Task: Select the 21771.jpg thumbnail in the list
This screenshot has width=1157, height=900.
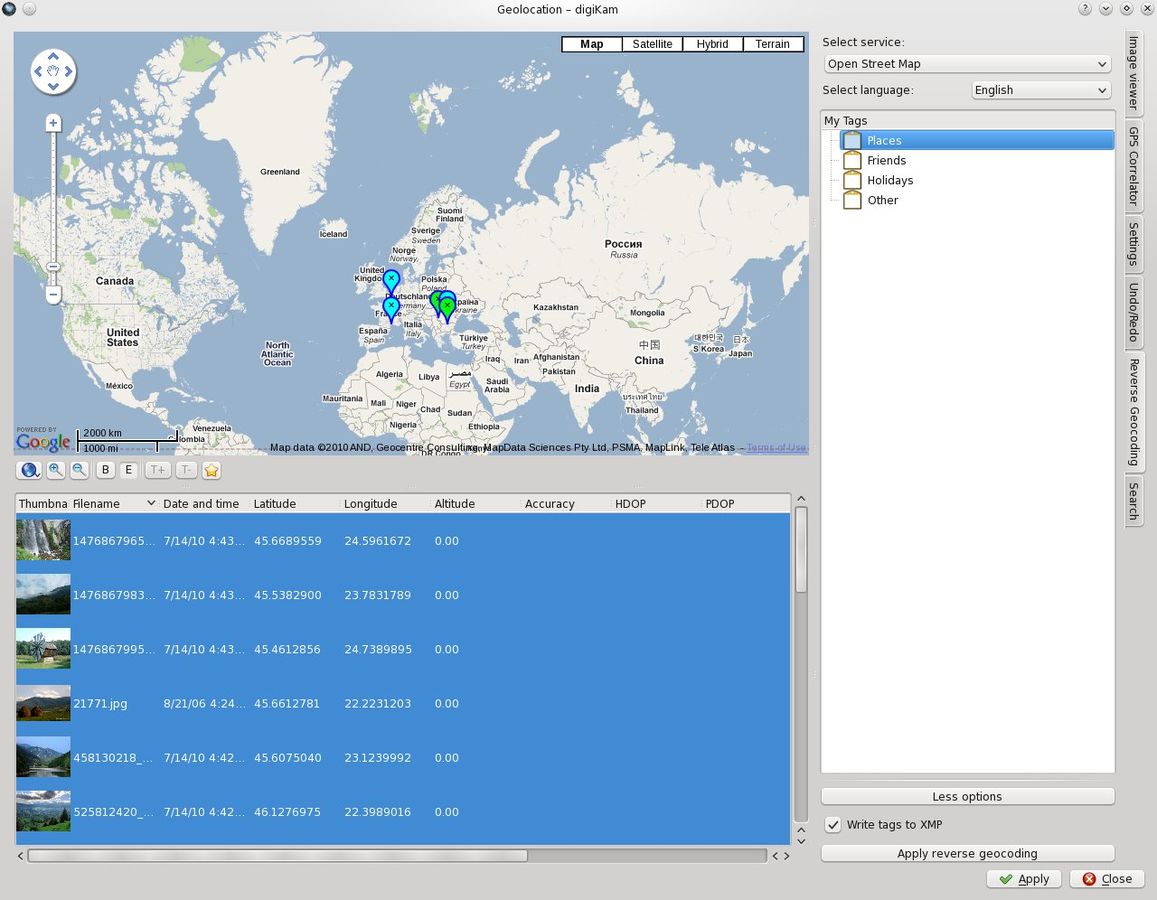Action: [x=43, y=703]
